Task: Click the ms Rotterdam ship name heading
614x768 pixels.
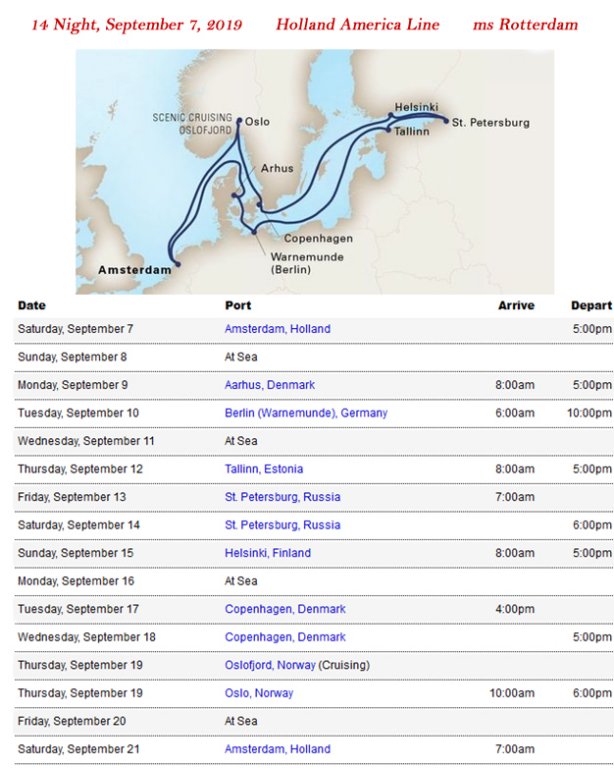Action: pyautogui.click(x=525, y=24)
